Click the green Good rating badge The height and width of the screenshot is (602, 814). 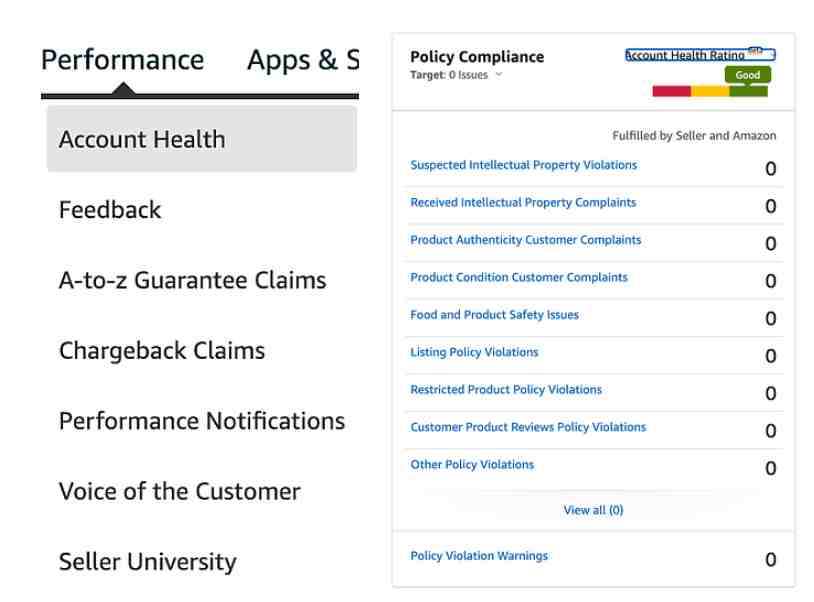[748, 75]
